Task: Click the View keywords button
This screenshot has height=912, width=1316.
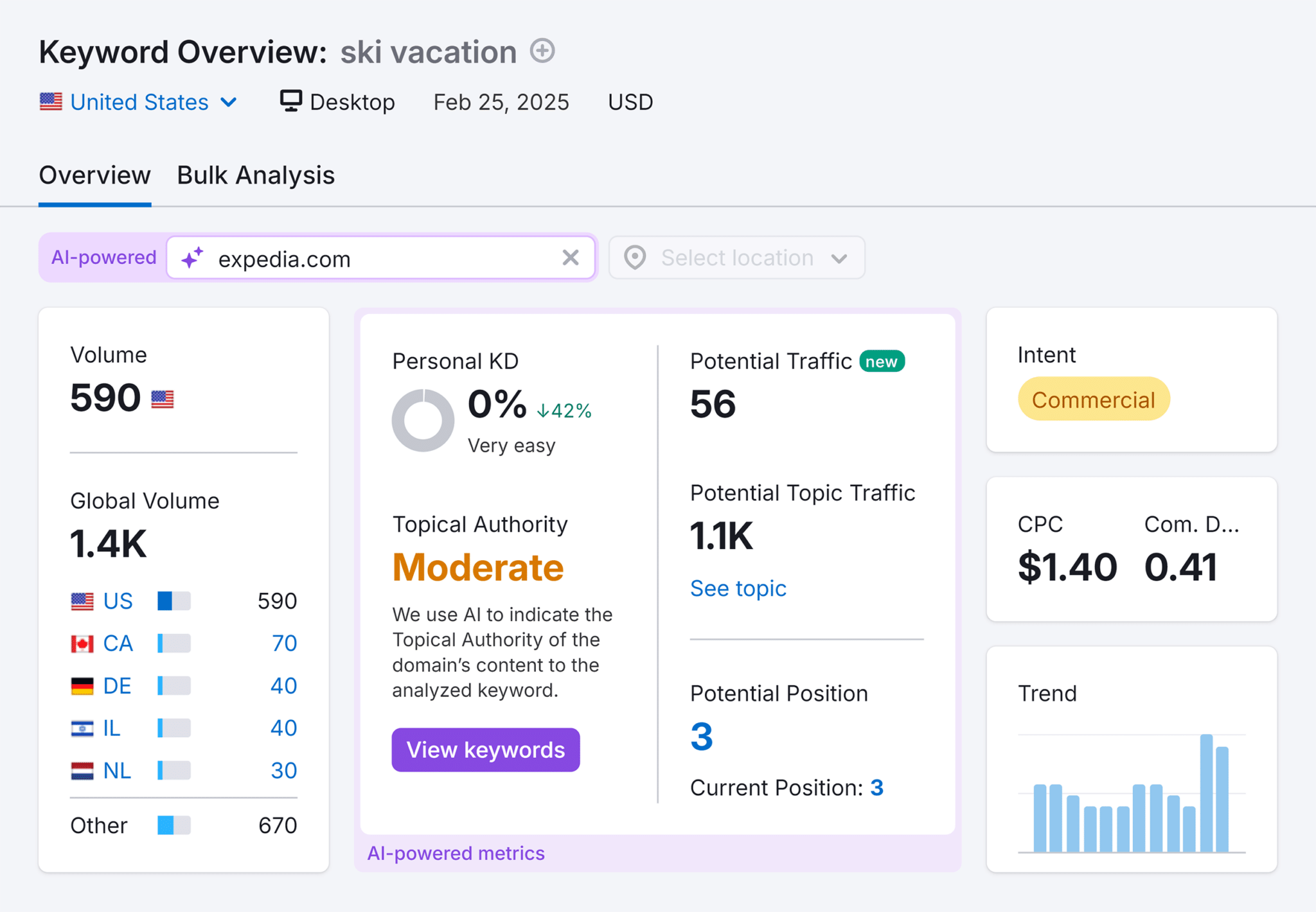Action: [x=486, y=750]
